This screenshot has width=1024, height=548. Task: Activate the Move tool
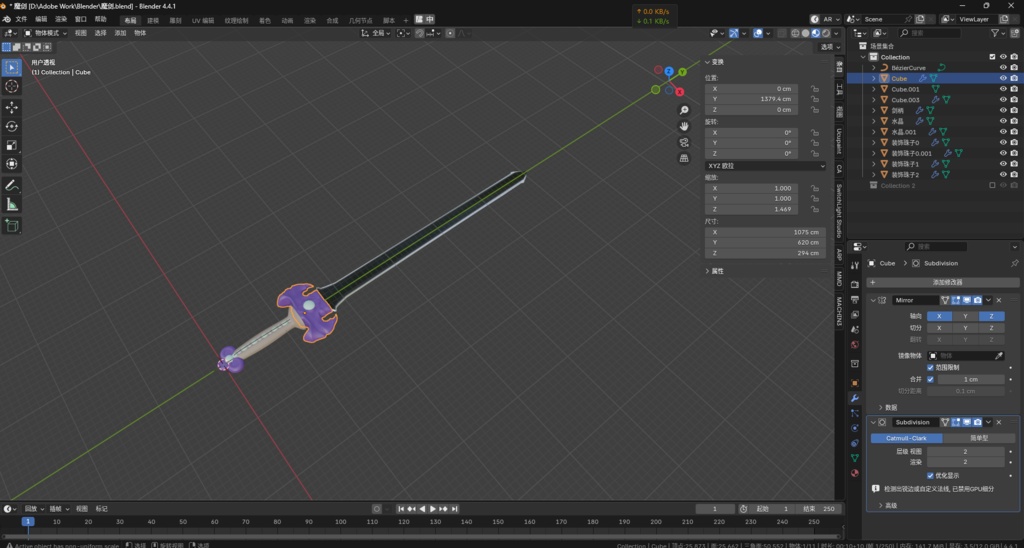[12, 107]
